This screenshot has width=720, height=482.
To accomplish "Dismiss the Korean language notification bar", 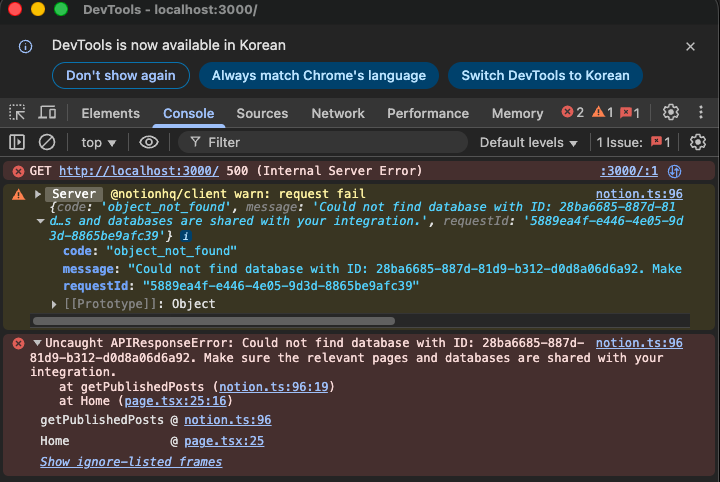I will point(690,46).
